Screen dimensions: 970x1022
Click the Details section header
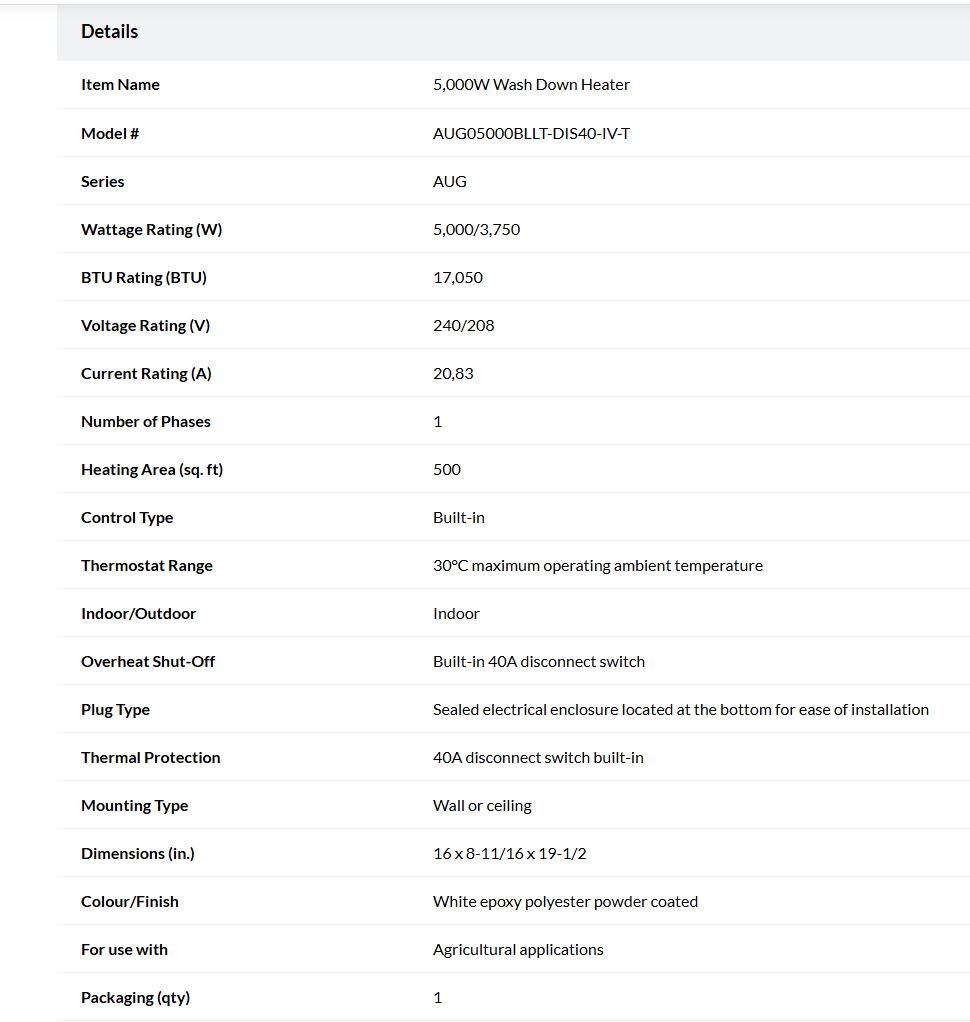click(x=110, y=31)
